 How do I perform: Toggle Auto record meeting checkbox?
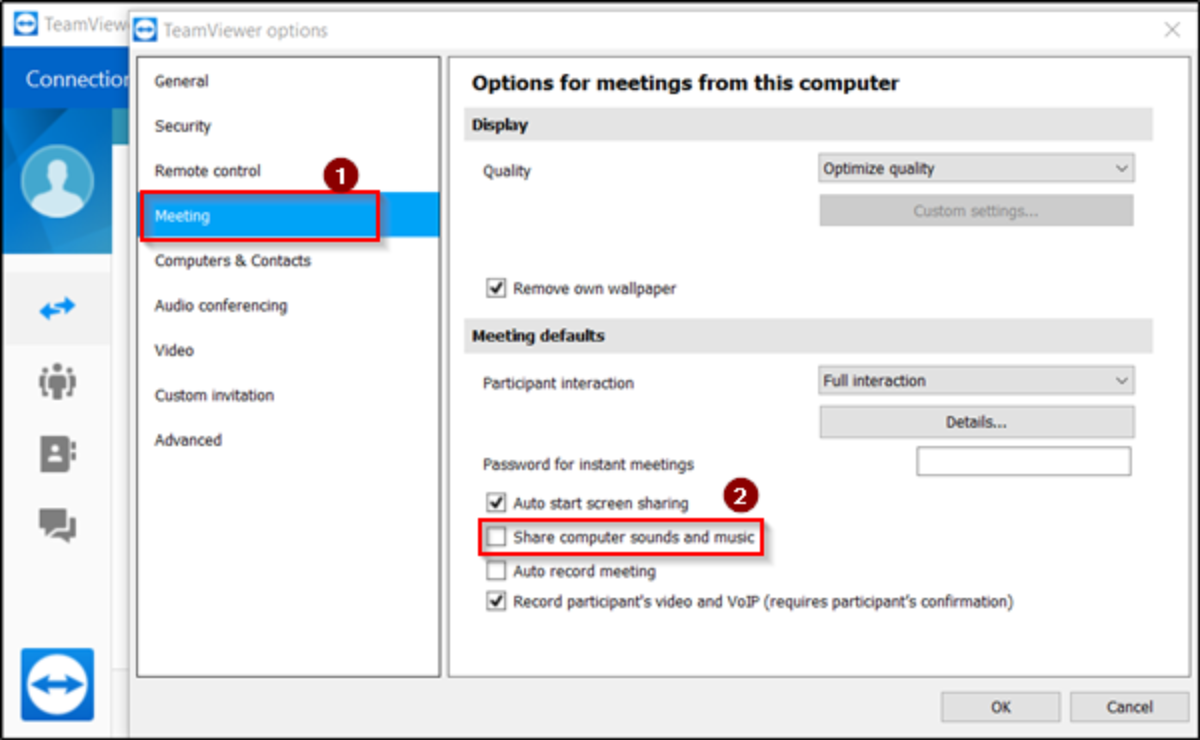(x=496, y=571)
